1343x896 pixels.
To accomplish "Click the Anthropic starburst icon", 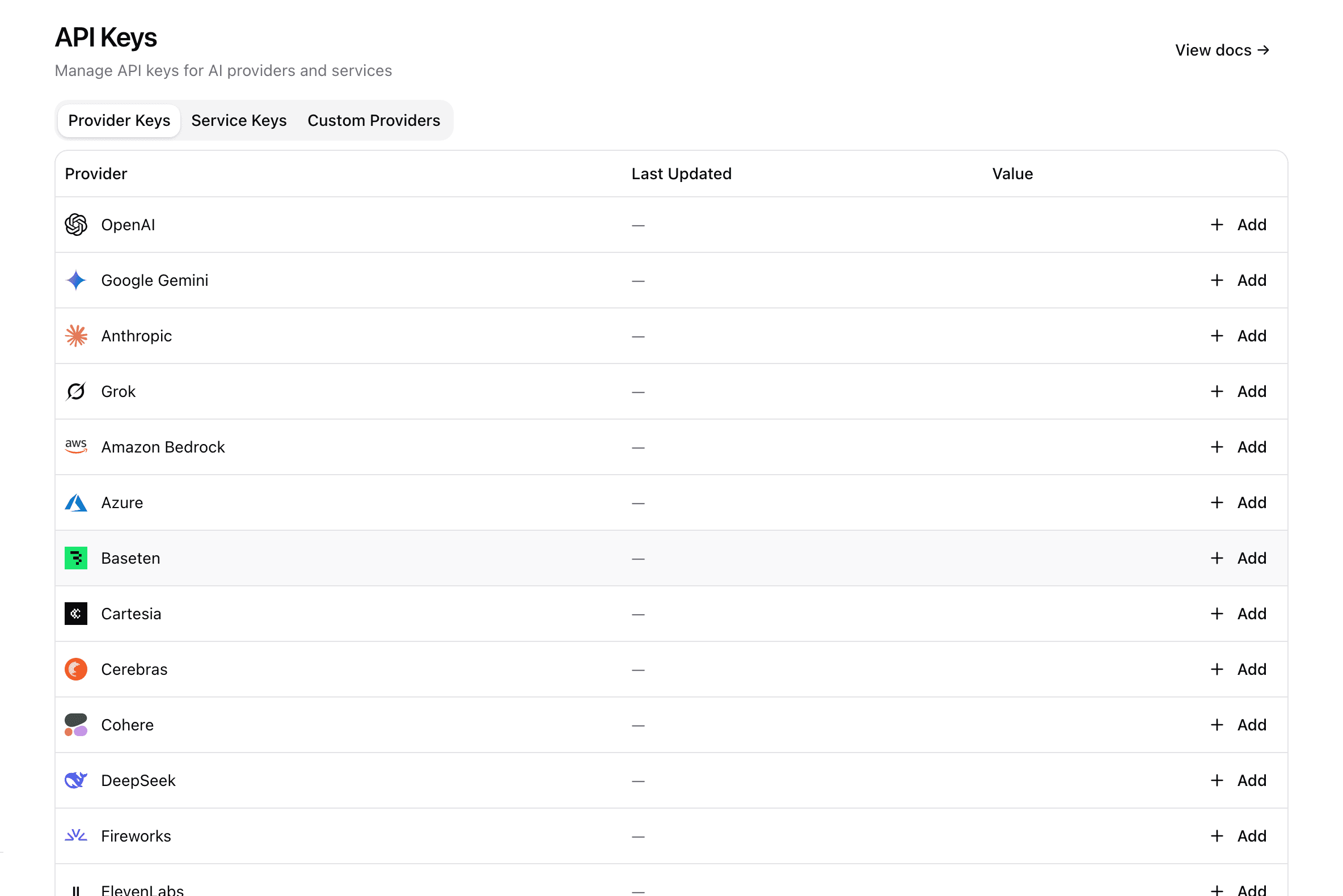I will click(76, 336).
